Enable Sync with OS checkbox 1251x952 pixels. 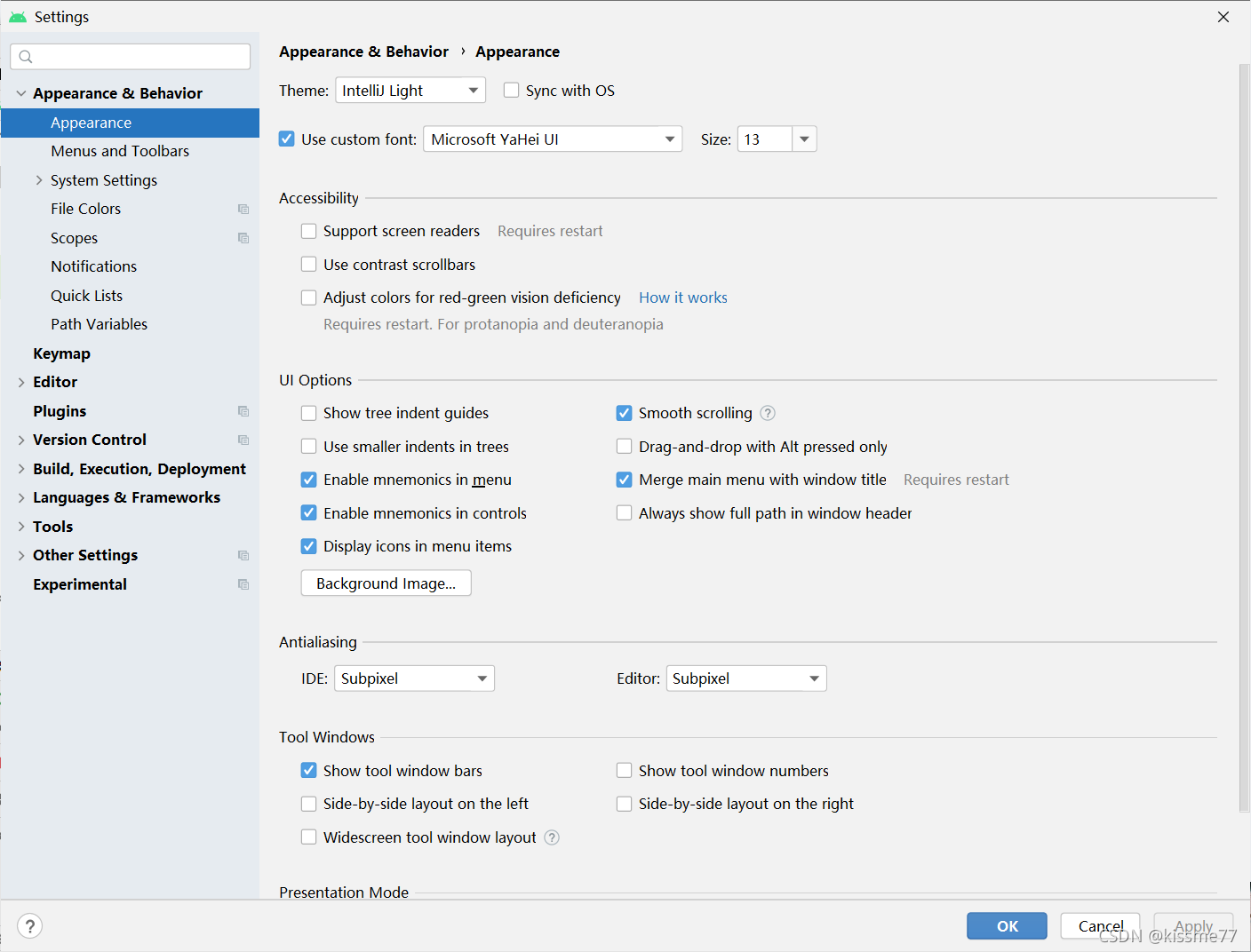click(511, 90)
